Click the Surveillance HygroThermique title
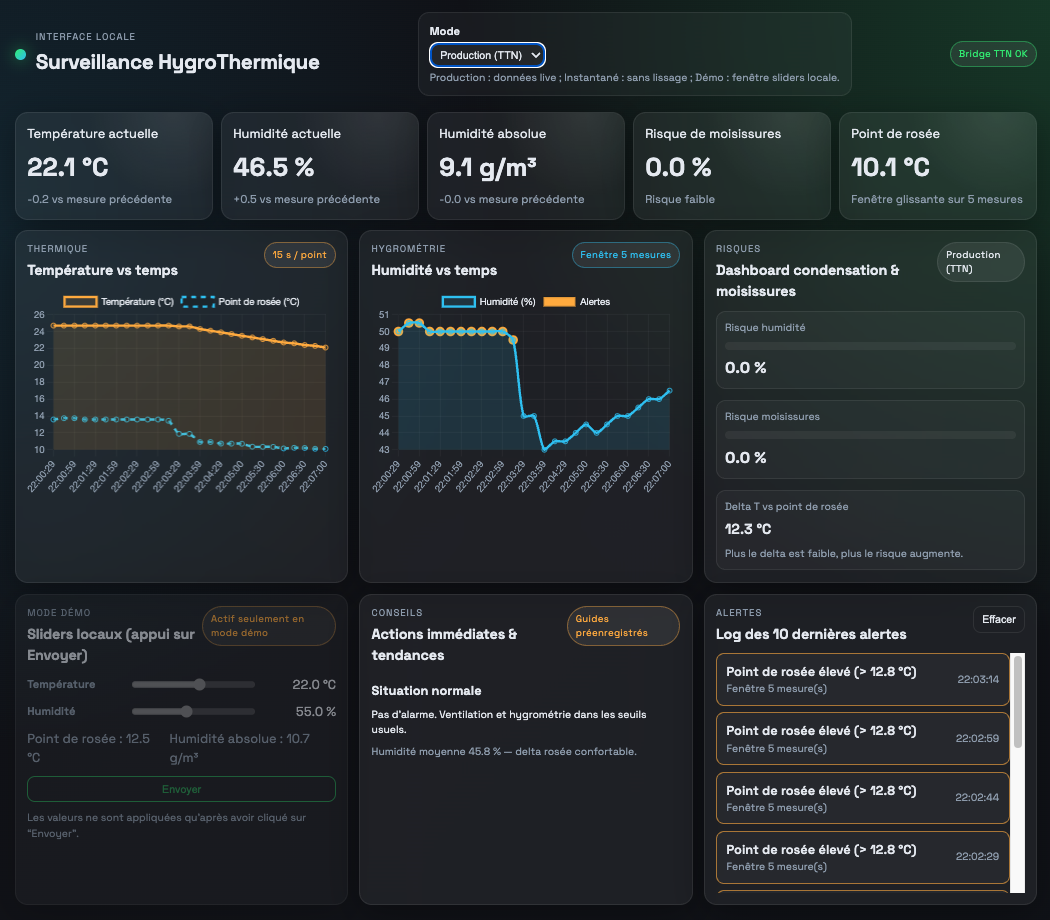 coord(177,62)
